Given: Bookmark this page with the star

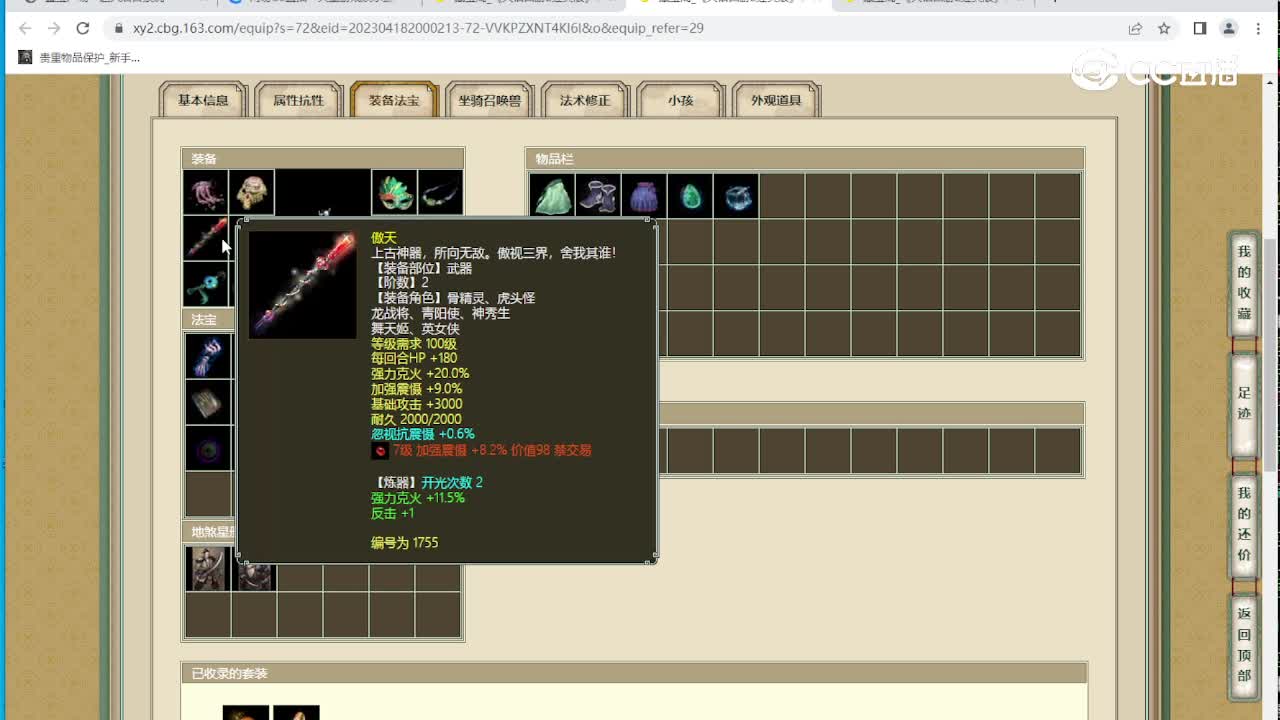Looking at the screenshot, I should [1164, 28].
